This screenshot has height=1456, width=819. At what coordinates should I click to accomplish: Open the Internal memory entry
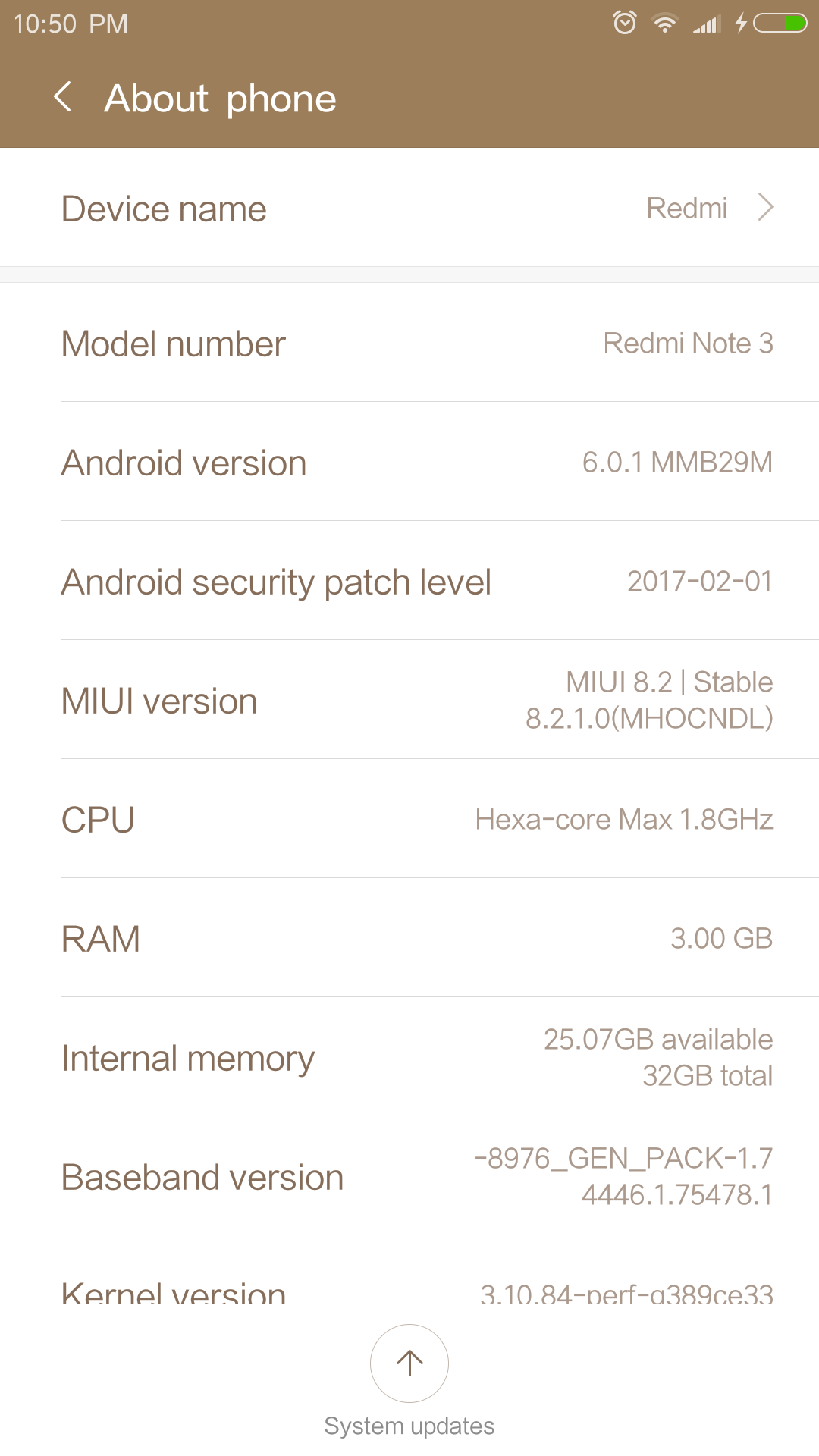pyautogui.click(x=409, y=1058)
